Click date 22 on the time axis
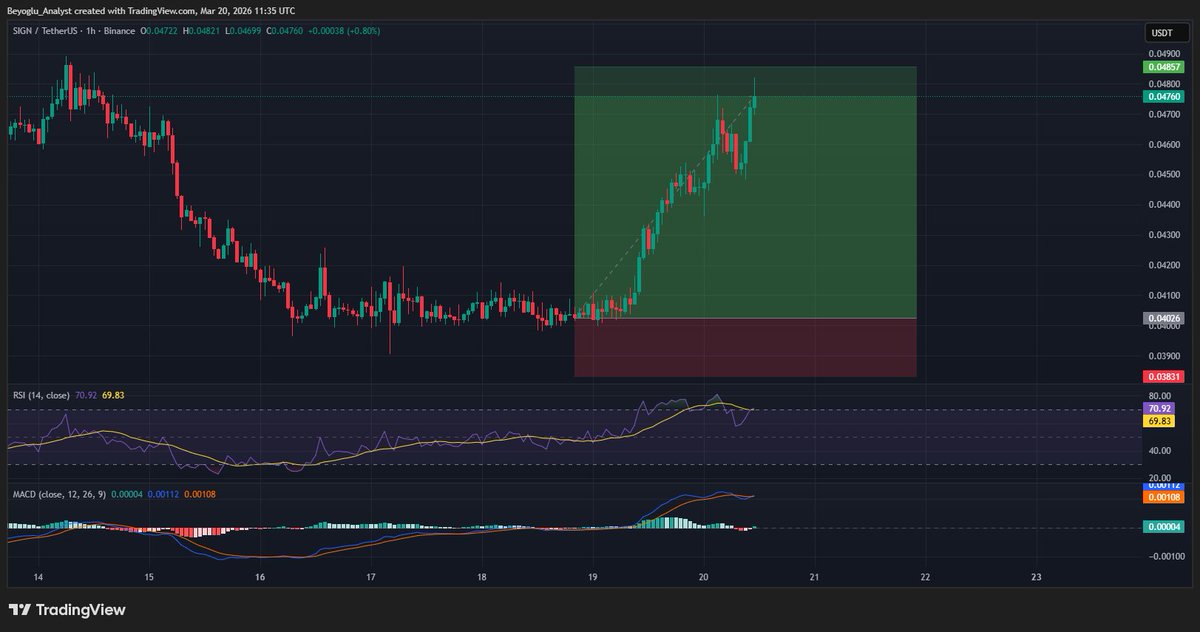 pyautogui.click(x=925, y=577)
